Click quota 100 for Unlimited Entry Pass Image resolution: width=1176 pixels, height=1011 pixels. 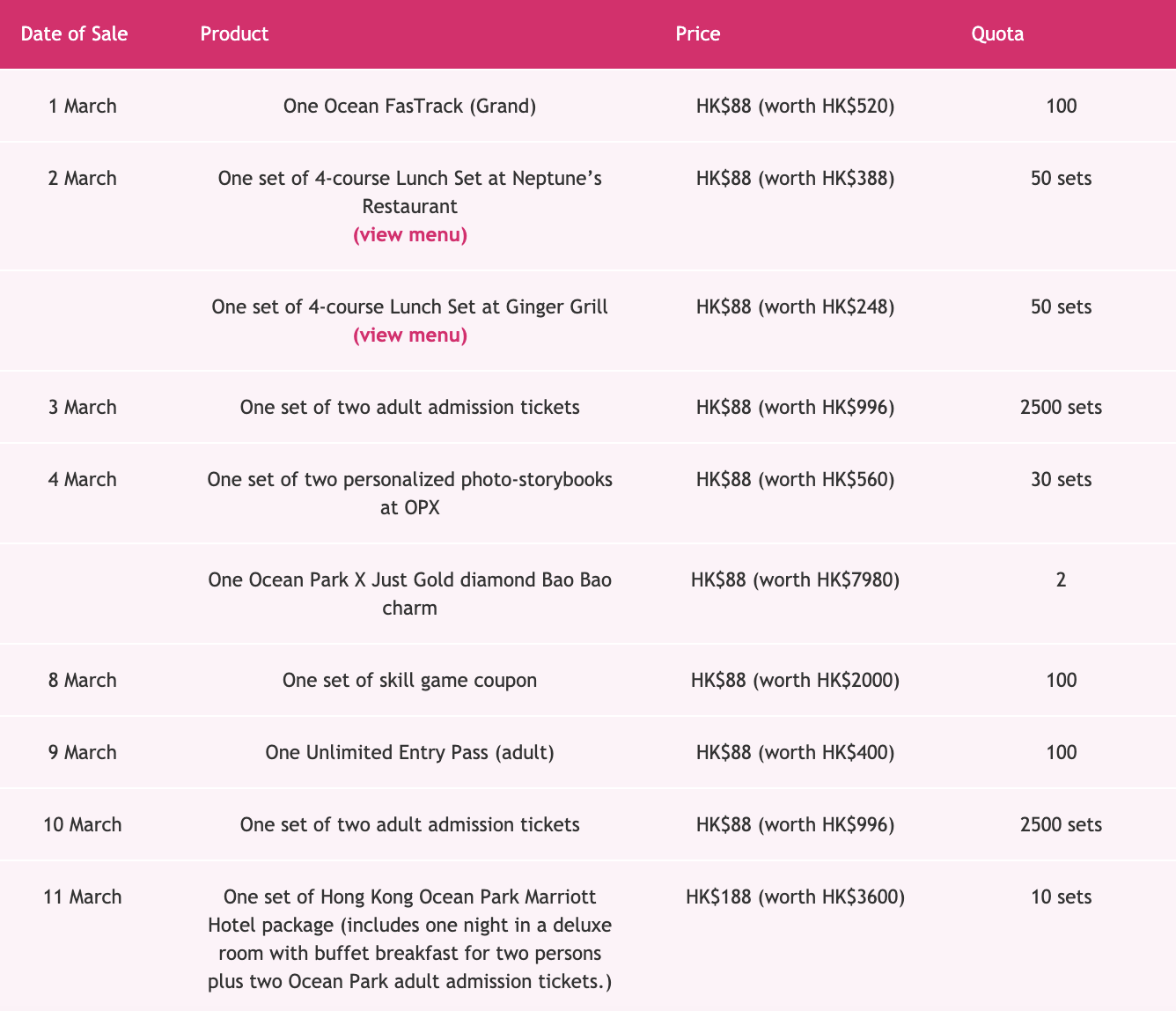[1062, 752]
